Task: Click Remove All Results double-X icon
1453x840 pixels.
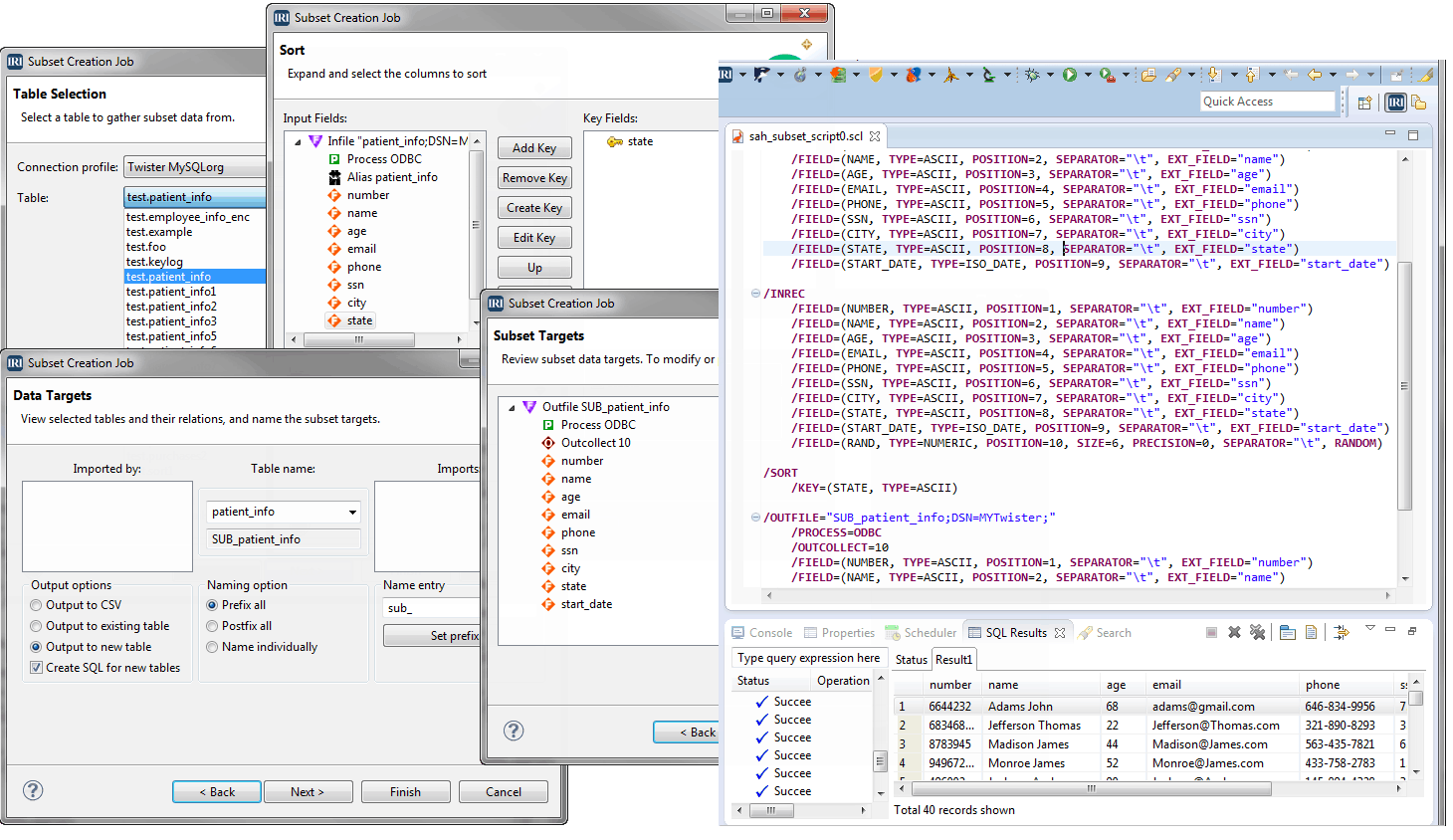Action: click(x=1257, y=633)
